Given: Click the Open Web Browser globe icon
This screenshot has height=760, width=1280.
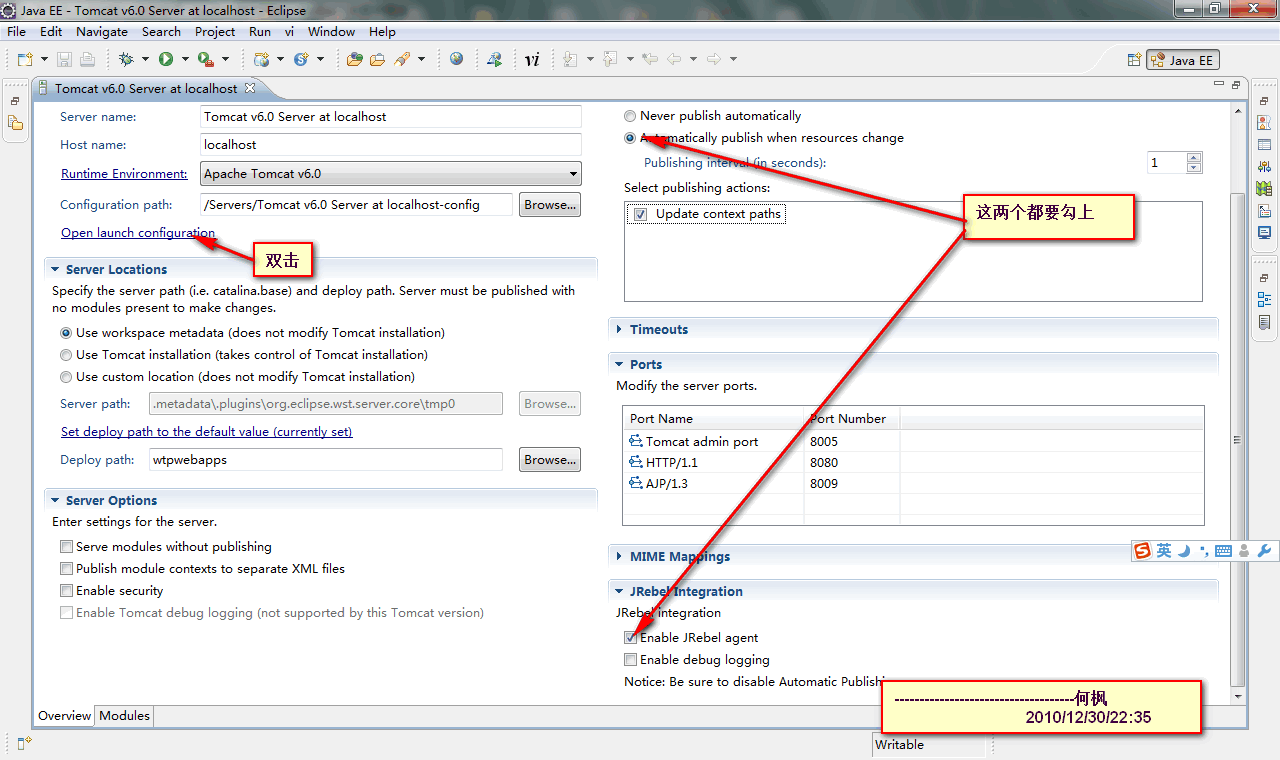Looking at the screenshot, I should coord(457,60).
